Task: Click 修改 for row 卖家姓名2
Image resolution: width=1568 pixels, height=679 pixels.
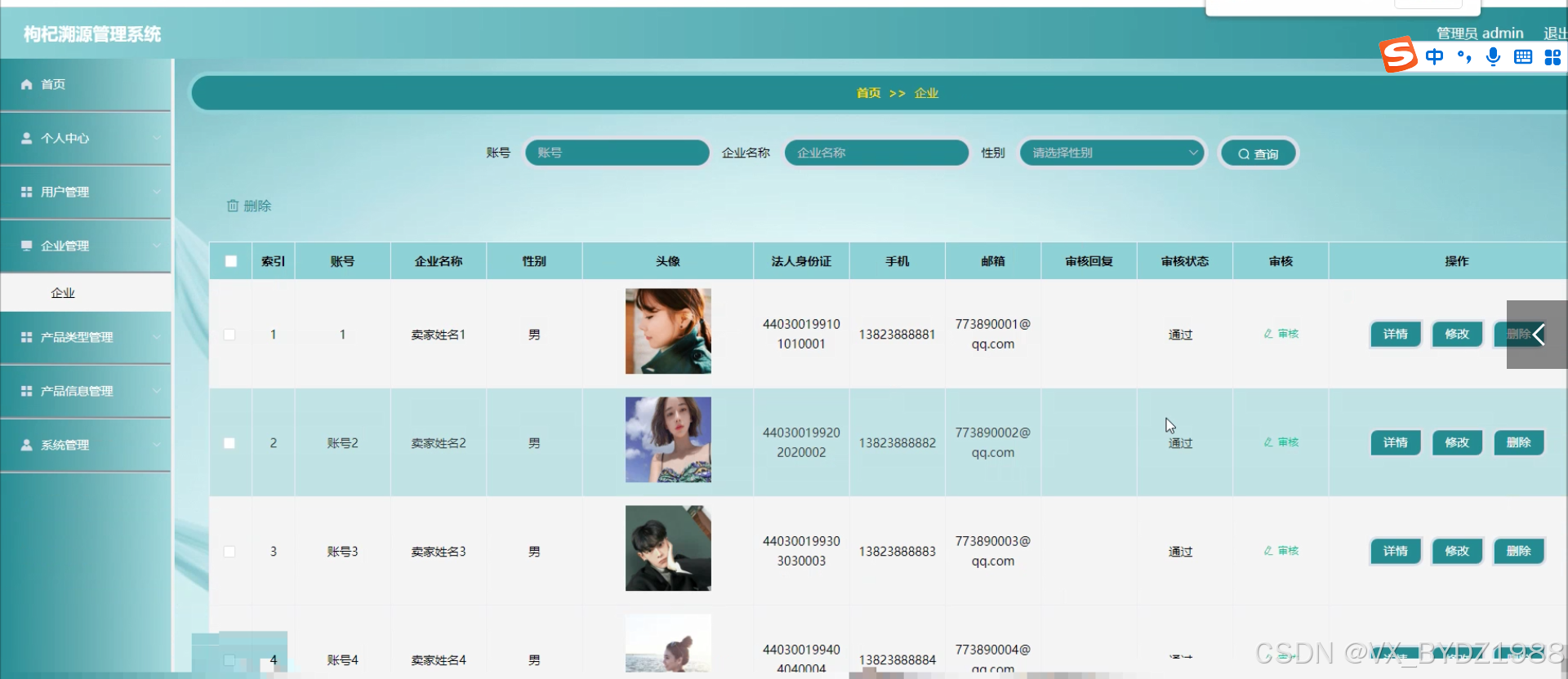Action: tap(1457, 442)
